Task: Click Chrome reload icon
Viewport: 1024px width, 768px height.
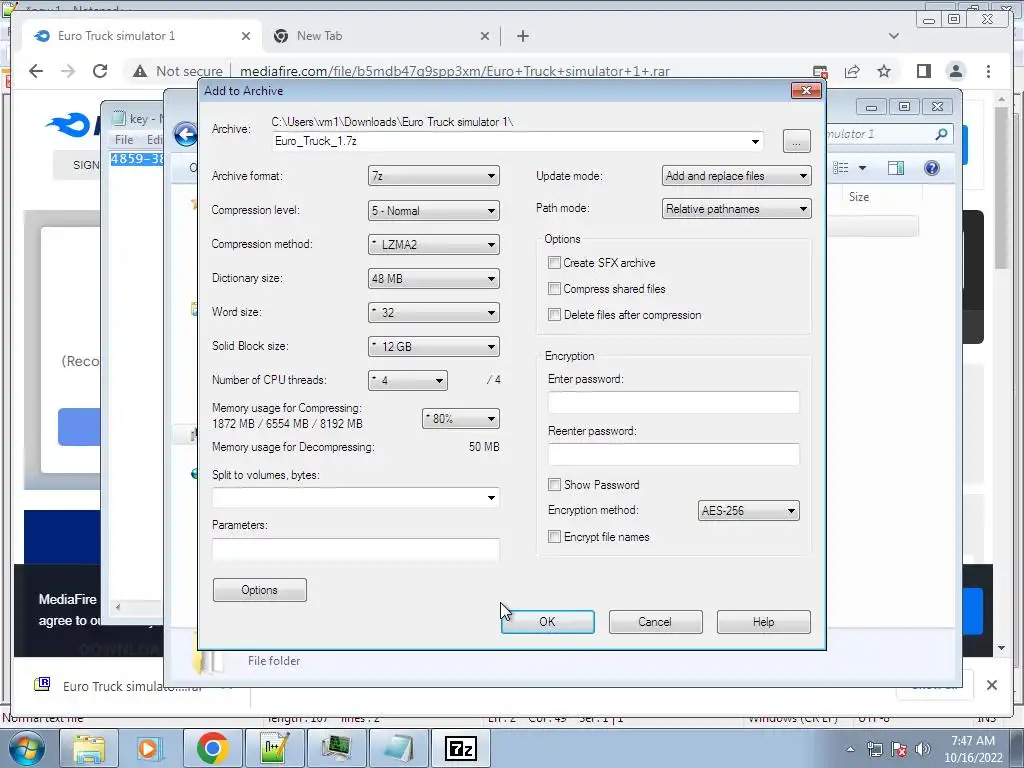Action: (100, 71)
